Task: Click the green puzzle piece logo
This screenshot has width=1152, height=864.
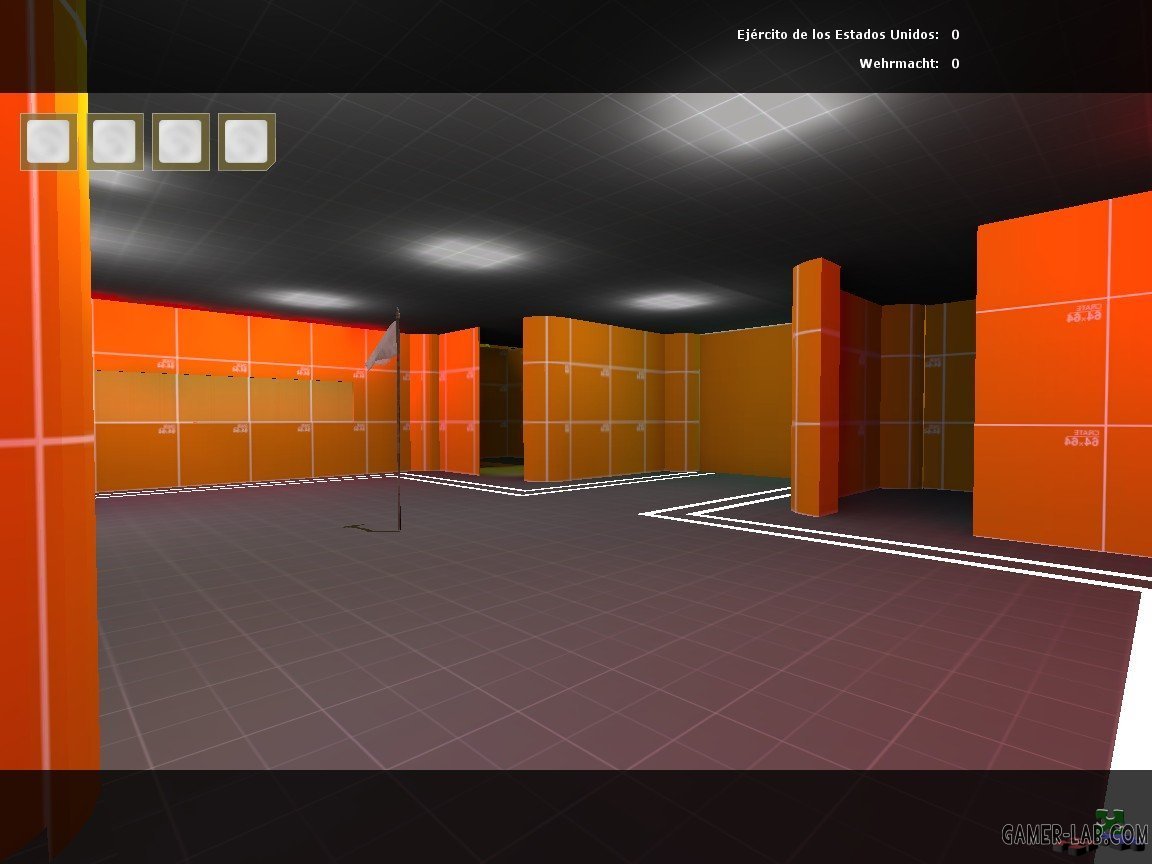Action: [x=1107, y=821]
